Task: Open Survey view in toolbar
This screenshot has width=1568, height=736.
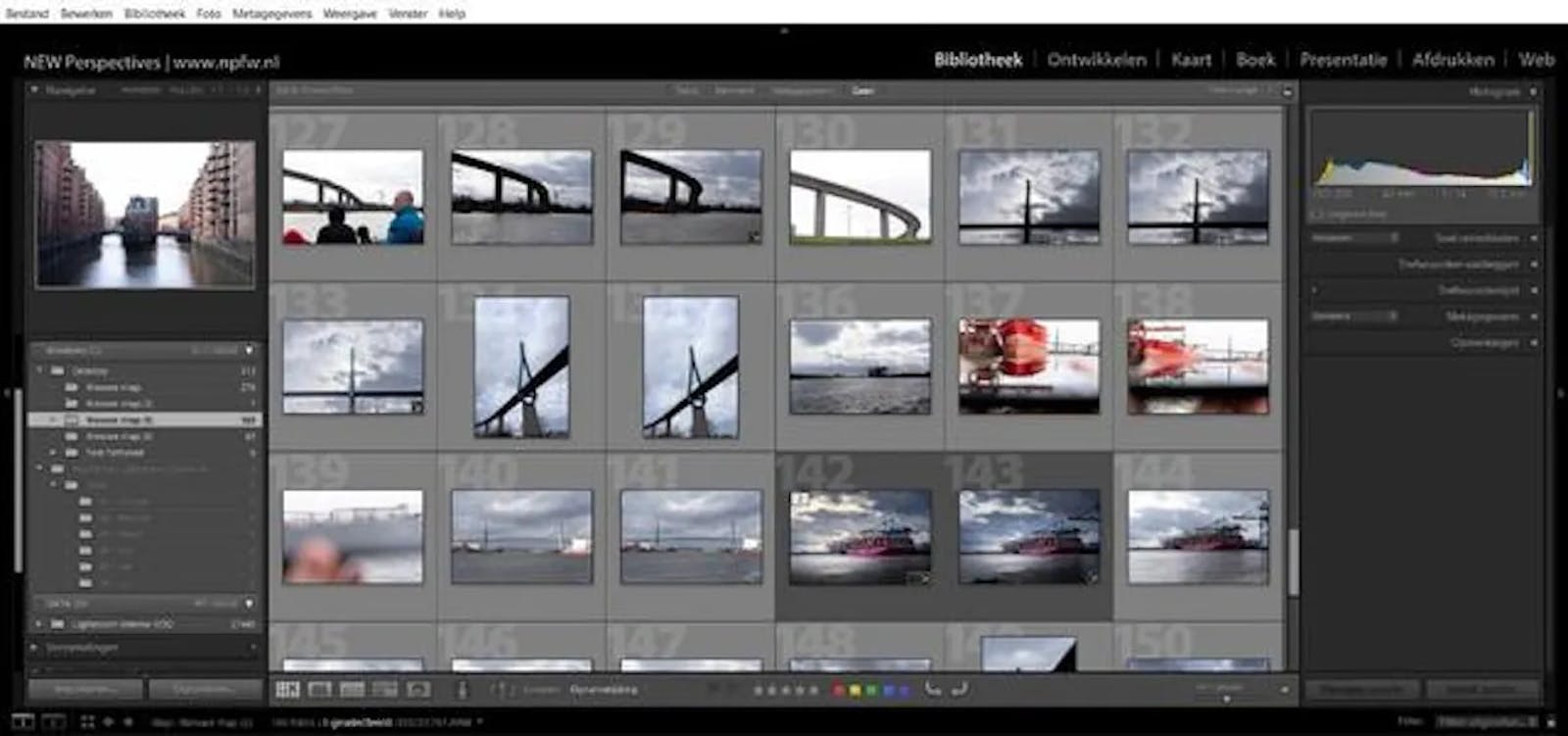Action: pos(384,690)
